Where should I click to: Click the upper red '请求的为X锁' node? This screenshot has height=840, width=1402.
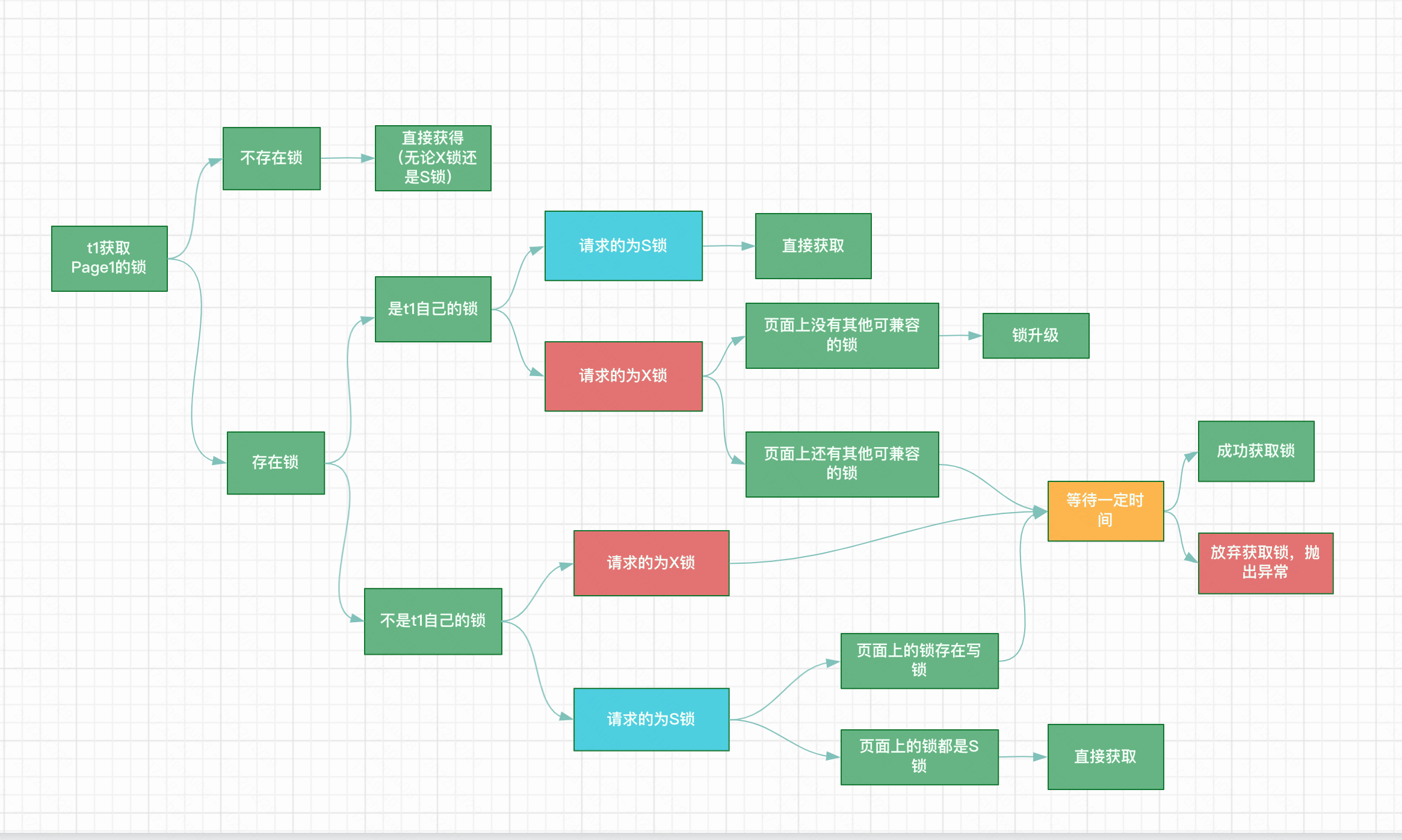(623, 376)
